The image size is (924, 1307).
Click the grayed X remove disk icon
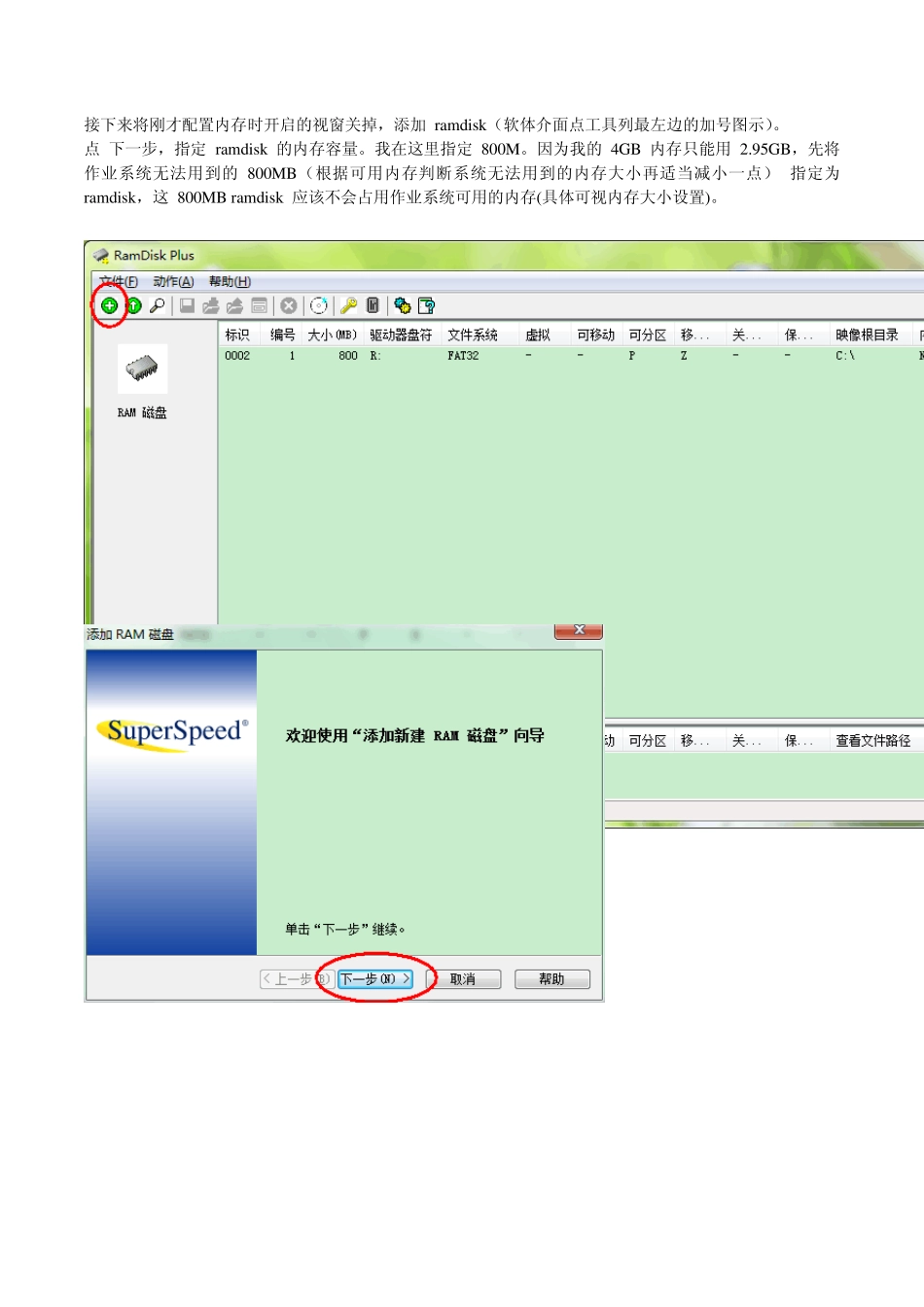(289, 305)
